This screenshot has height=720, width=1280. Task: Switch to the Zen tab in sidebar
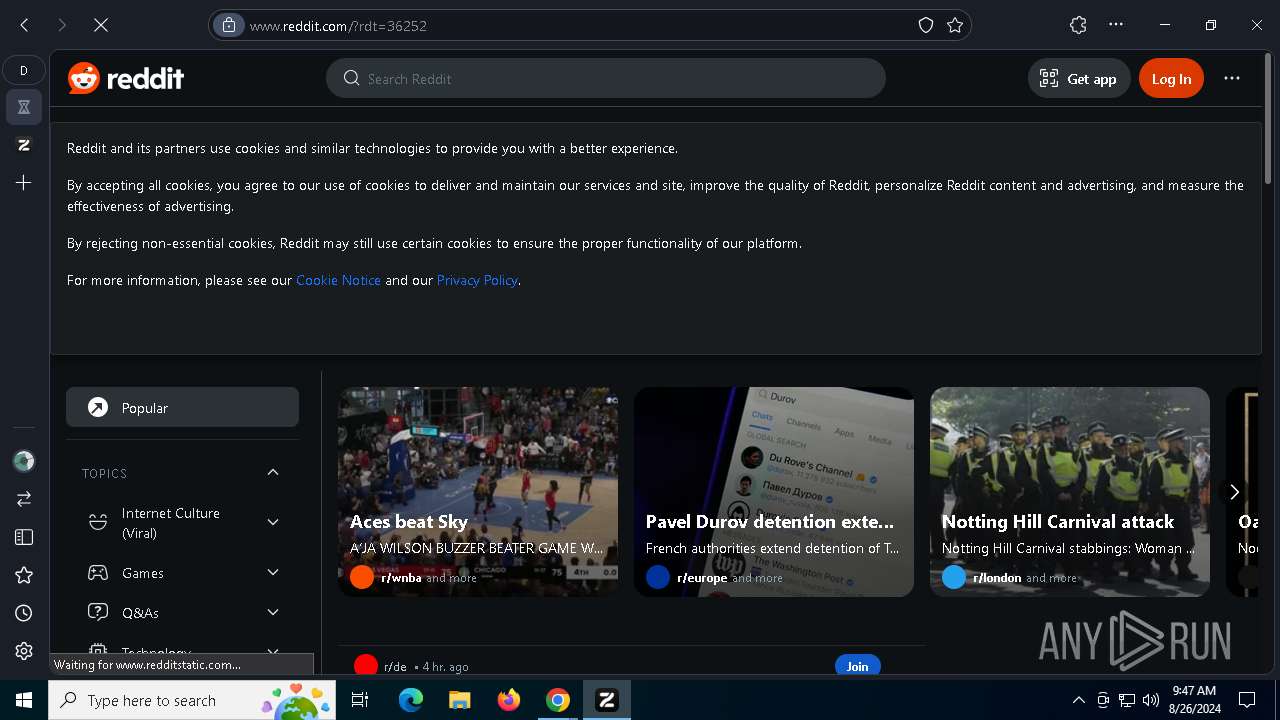coord(24,145)
